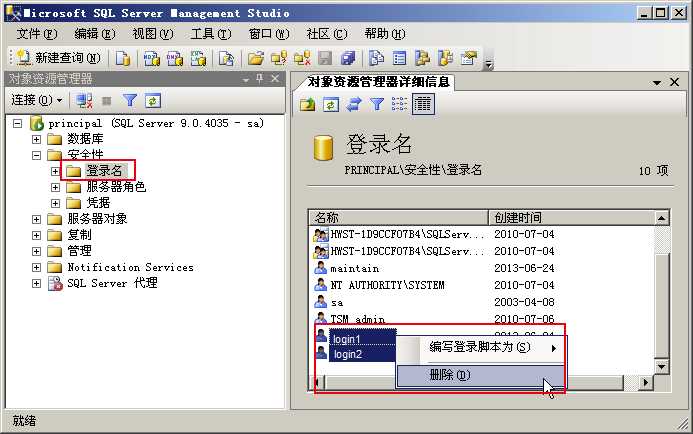Viewport: 693px width, 434px height.
Task: Click the Filter funnel in details pane toolbar
Action: pyautogui.click(x=377, y=104)
